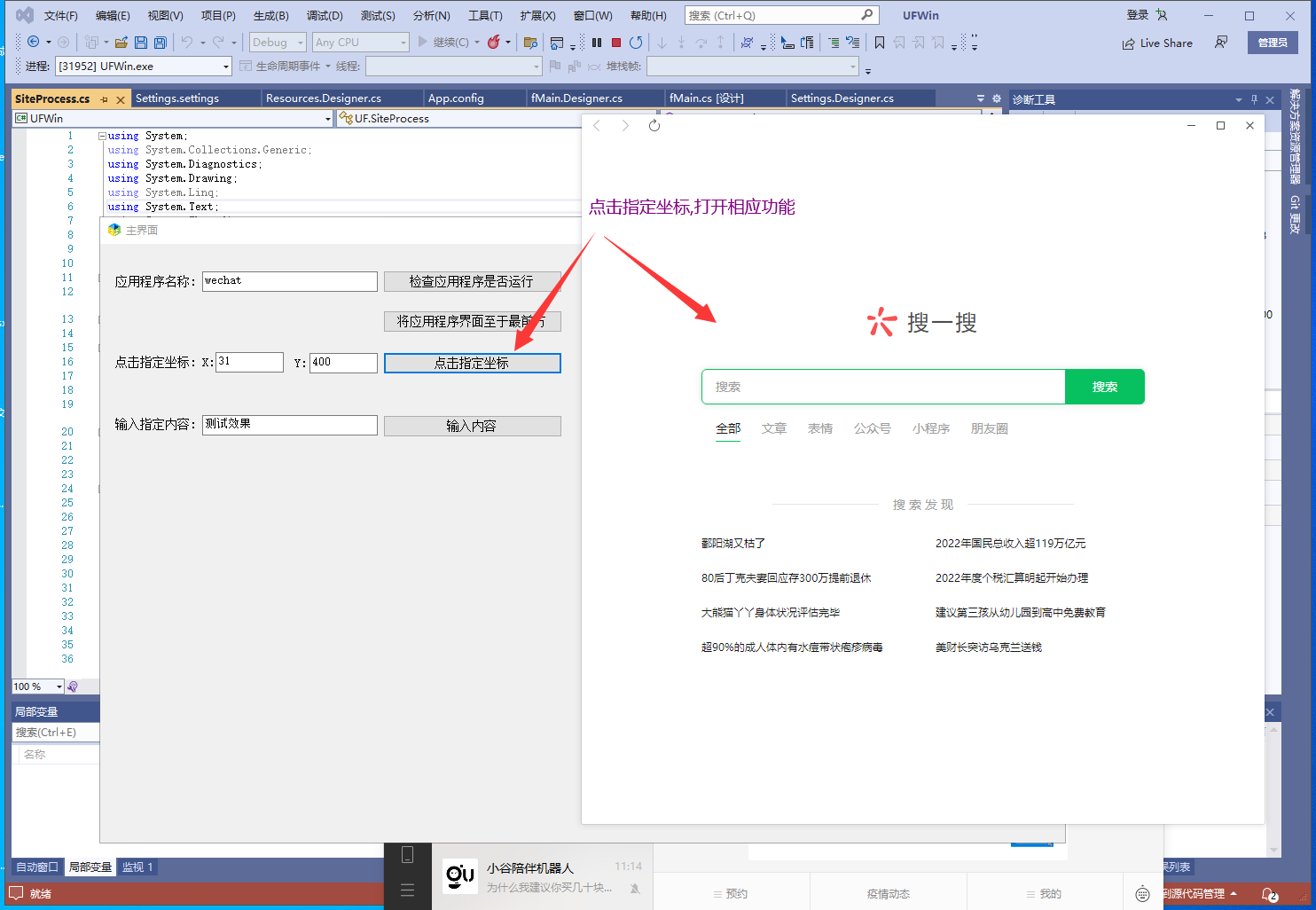Open the 堆栈帧 stack frame dropdown
Viewport: 1316px width, 910px height.
click(x=753, y=67)
